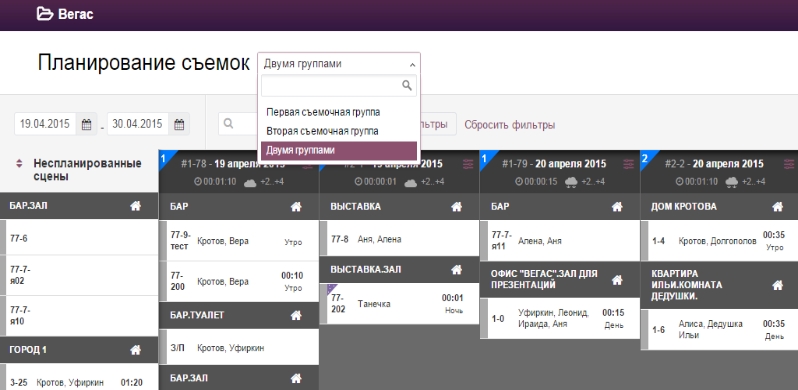Select the highlighted Двумя группами option
Screen dimensions: 798x390
338,151
